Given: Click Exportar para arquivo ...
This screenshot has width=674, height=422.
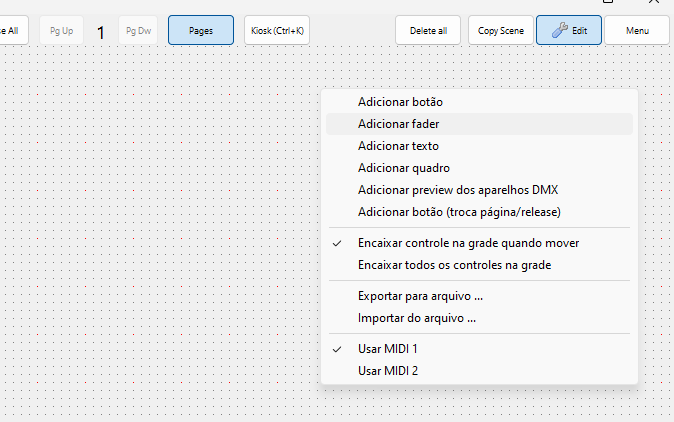Looking at the screenshot, I should 479,296.
